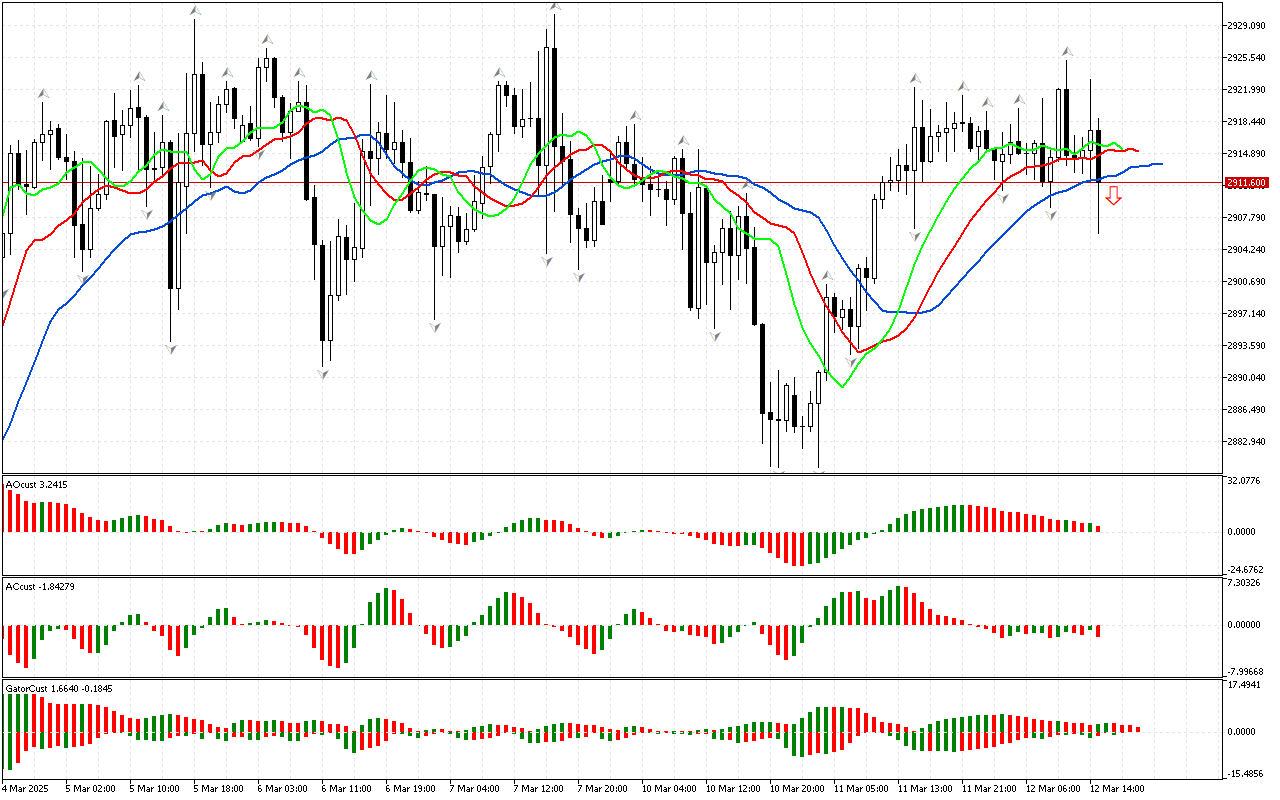Click the -15.4856 value on the GatorCust scale
1280x800 pixels.
1246,773
